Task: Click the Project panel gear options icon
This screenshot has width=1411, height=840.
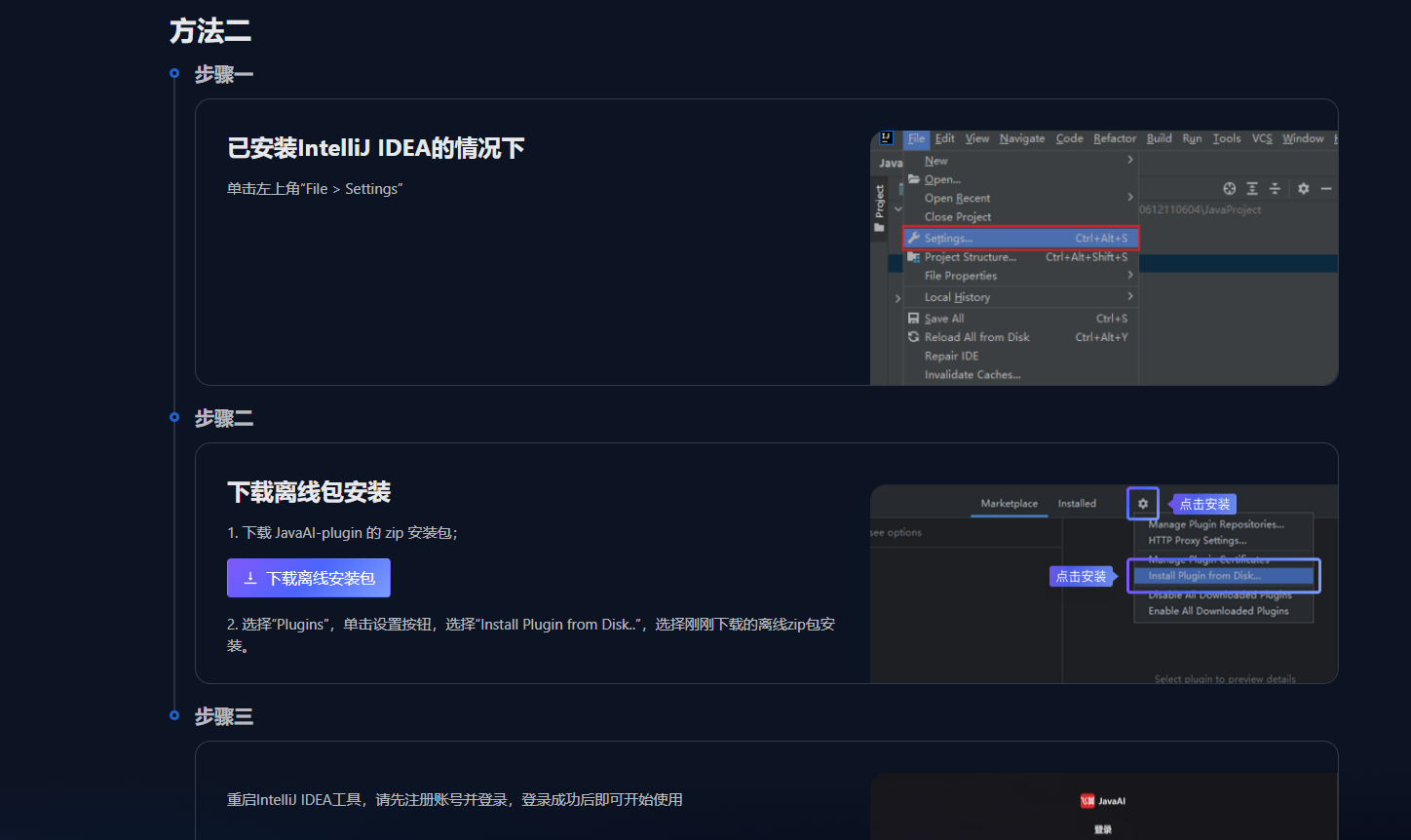Action: 1304,188
